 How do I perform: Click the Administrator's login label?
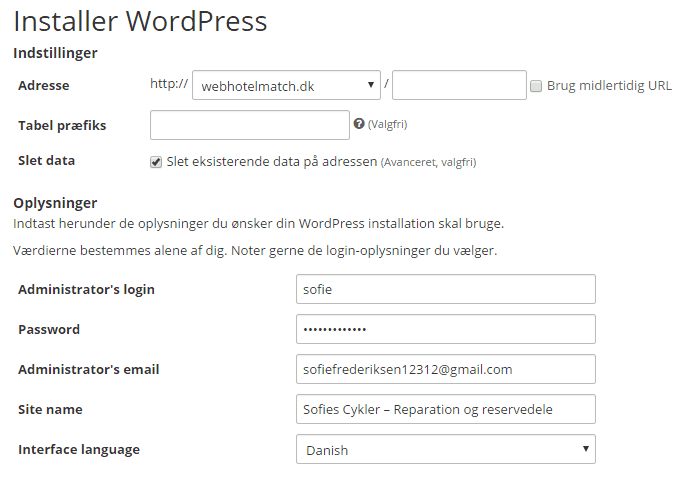86,290
